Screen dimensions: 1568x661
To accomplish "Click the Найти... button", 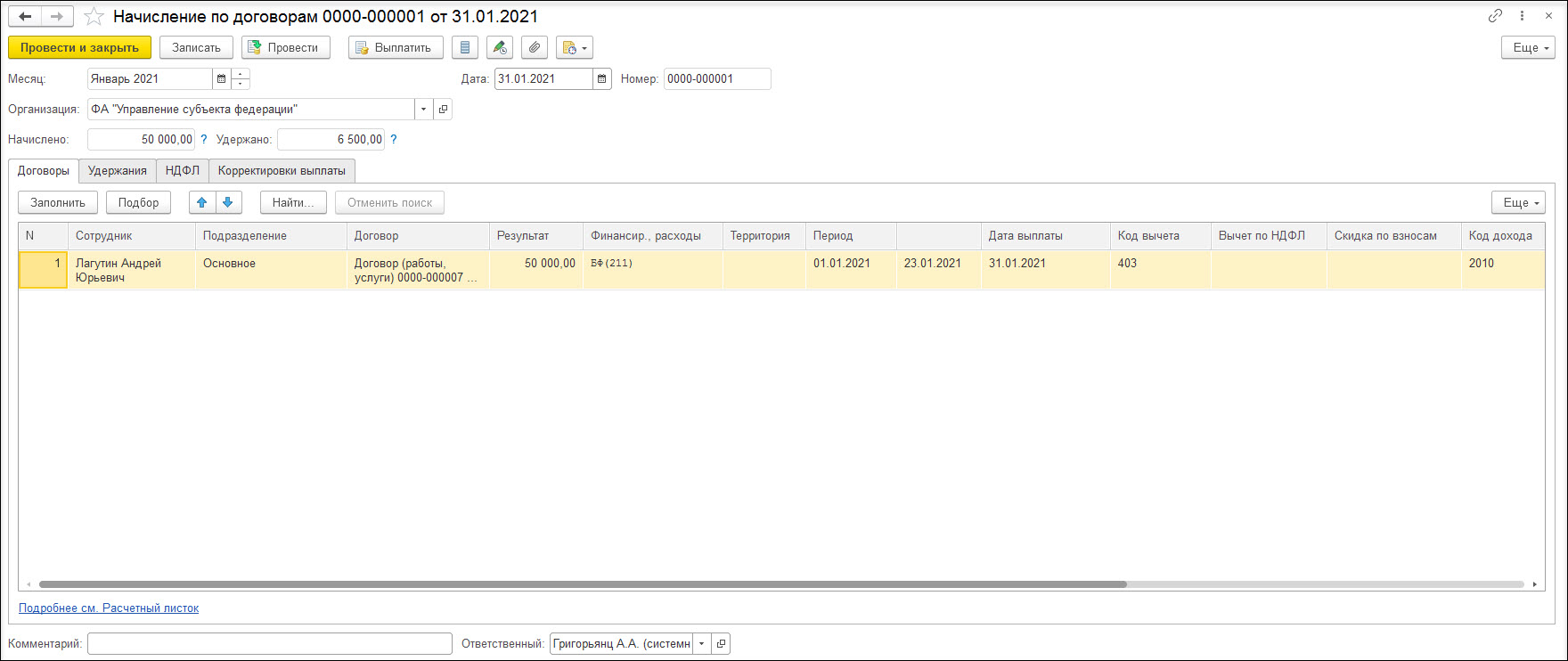I will click(293, 203).
